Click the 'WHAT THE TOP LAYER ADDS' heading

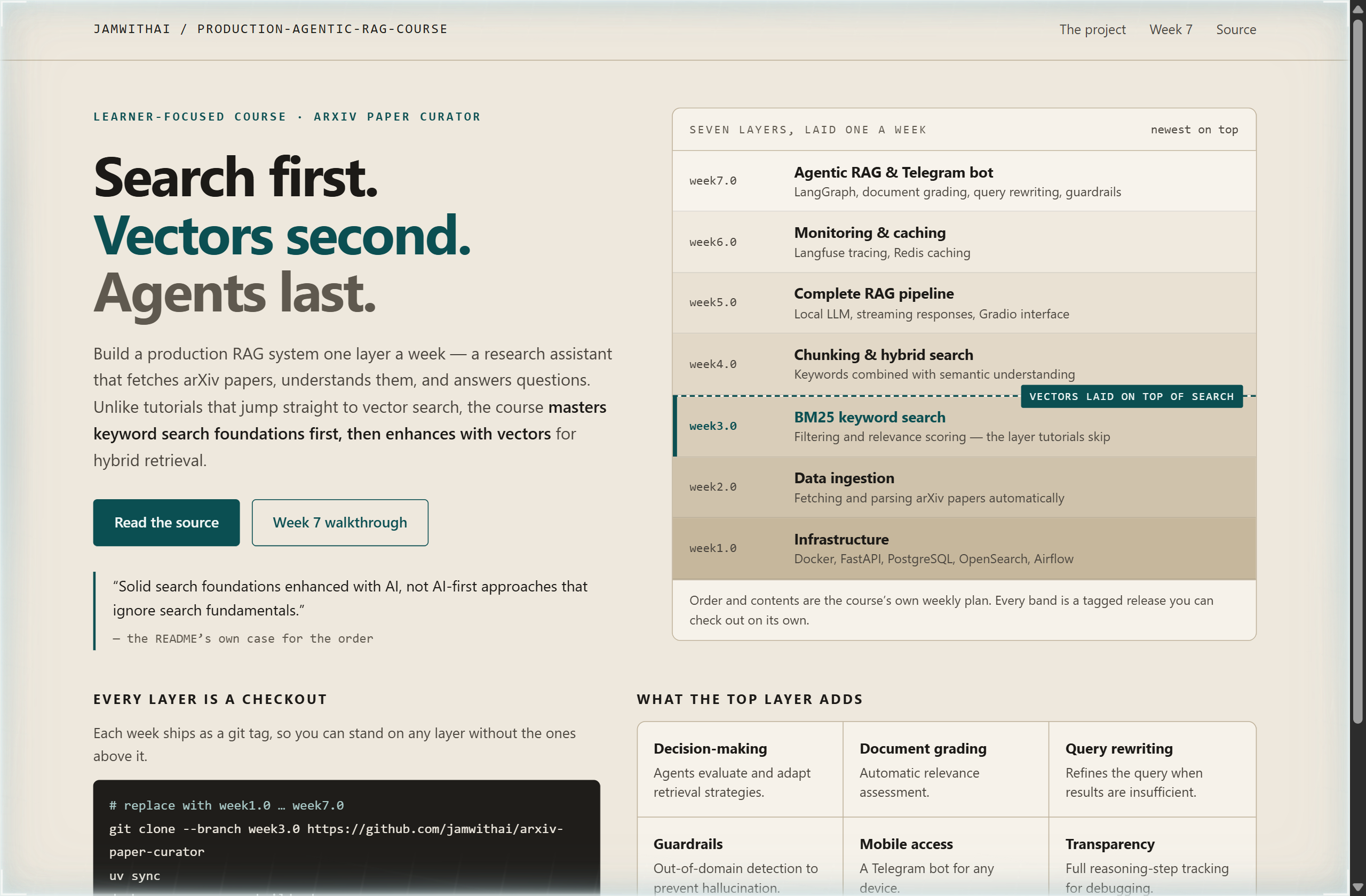click(750, 699)
